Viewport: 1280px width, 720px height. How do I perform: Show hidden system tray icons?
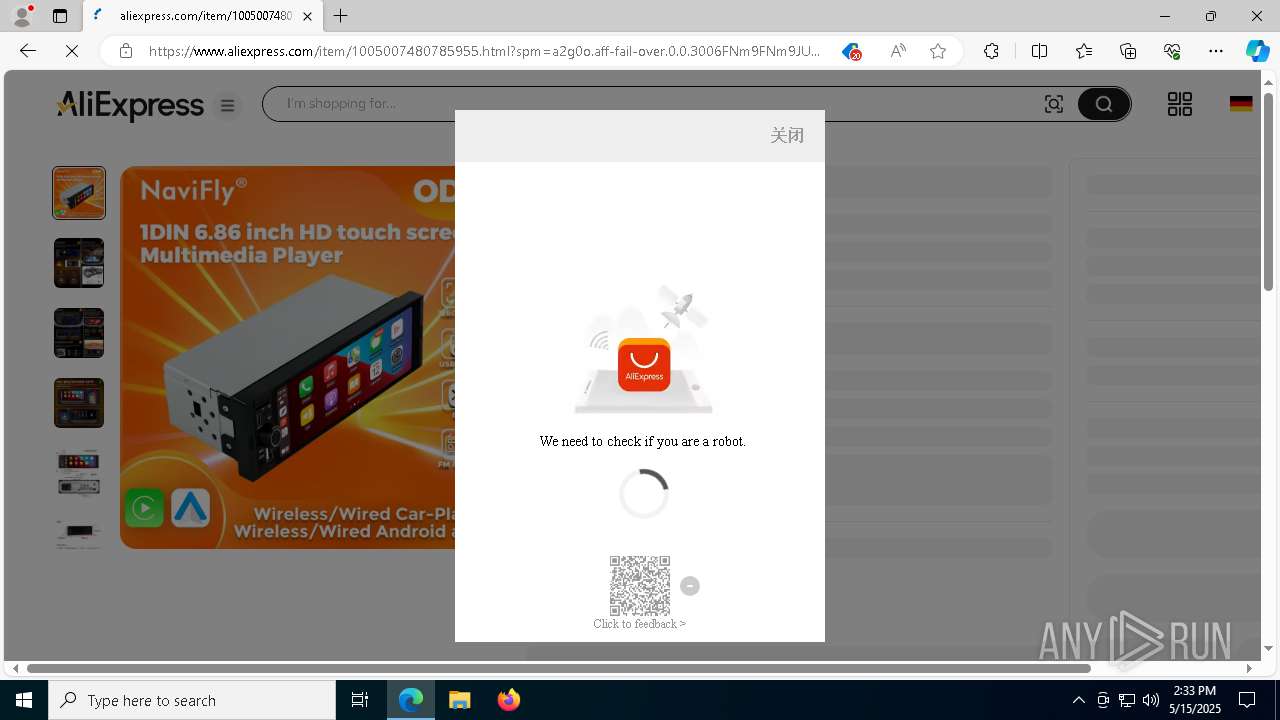1078,700
